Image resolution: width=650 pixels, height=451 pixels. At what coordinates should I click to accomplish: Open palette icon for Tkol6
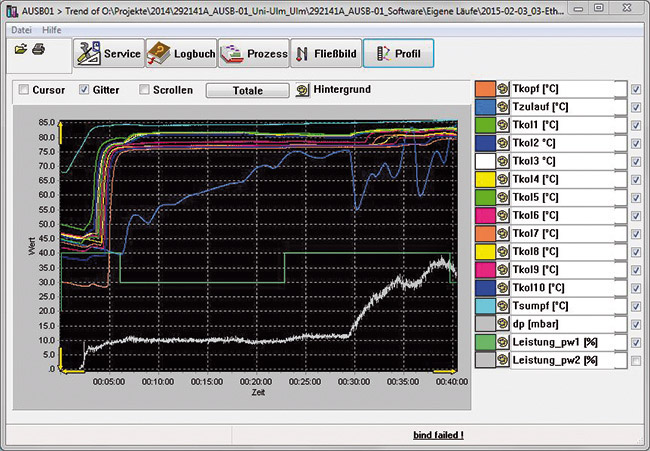tap(503, 216)
